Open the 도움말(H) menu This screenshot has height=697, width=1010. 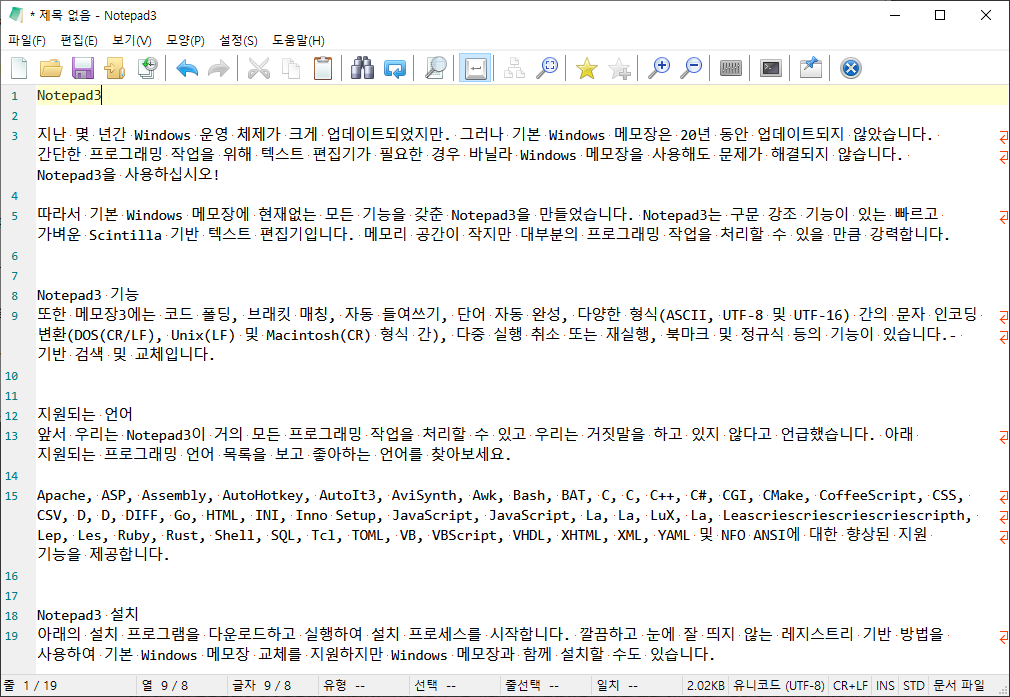(x=298, y=41)
